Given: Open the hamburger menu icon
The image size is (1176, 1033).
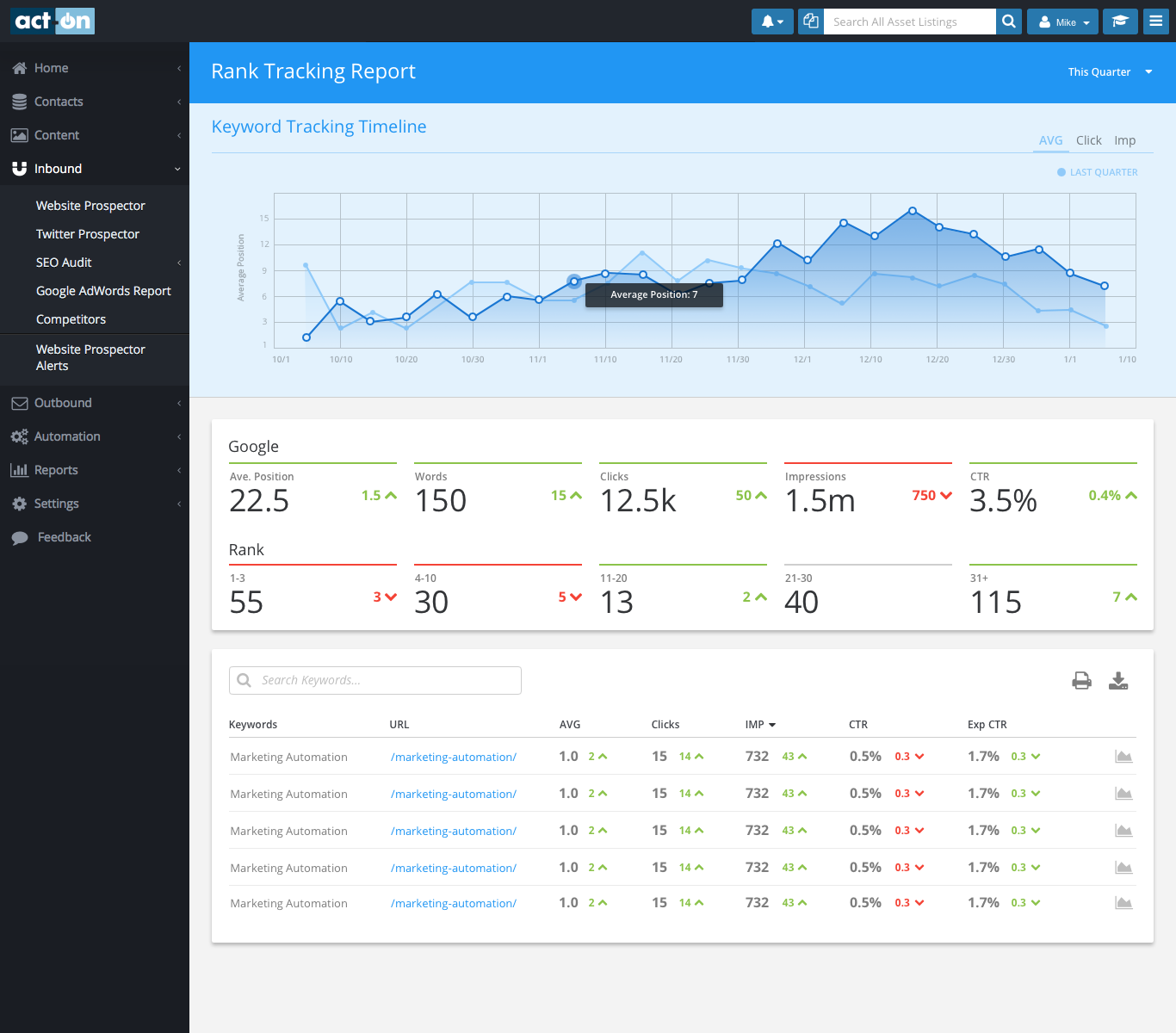Looking at the screenshot, I should point(1156,22).
